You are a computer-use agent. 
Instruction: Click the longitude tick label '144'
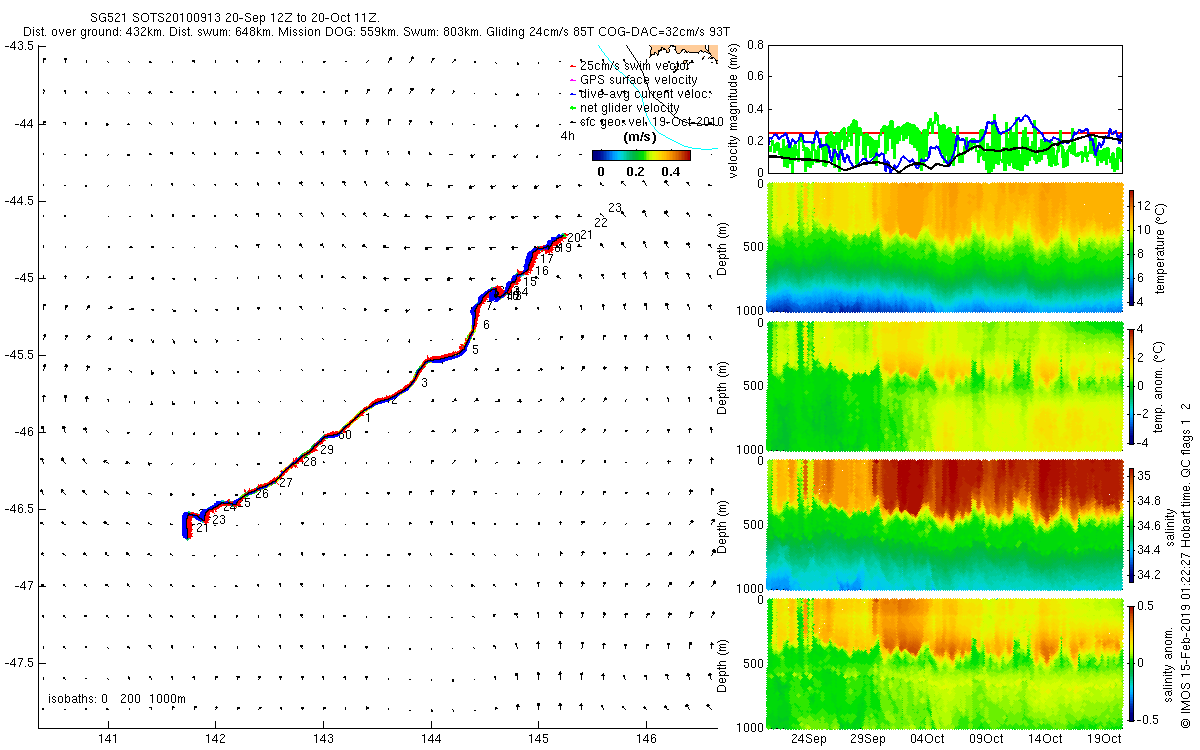[431, 739]
